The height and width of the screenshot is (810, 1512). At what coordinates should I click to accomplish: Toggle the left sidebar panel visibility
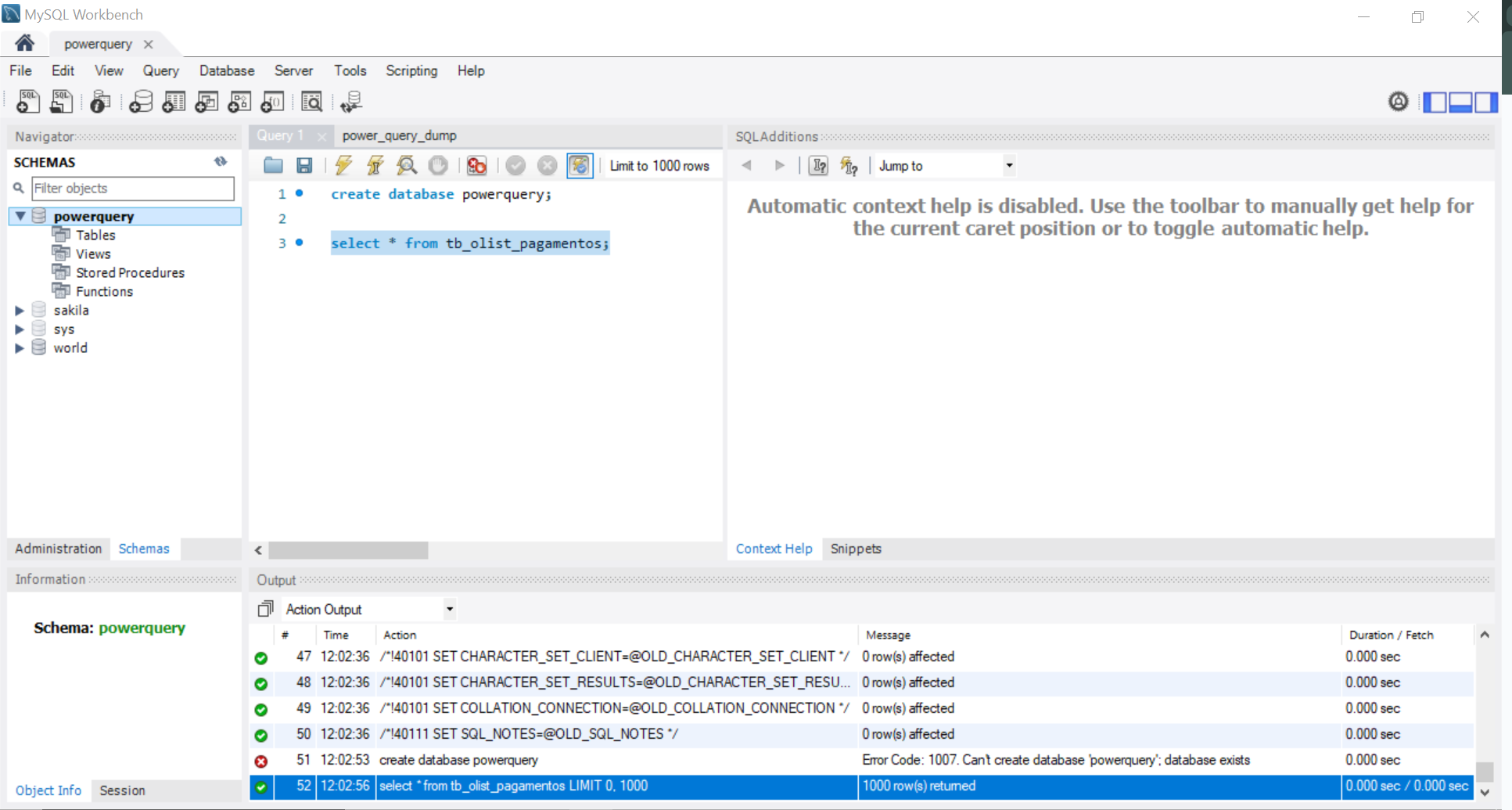(x=1435, y=102)
